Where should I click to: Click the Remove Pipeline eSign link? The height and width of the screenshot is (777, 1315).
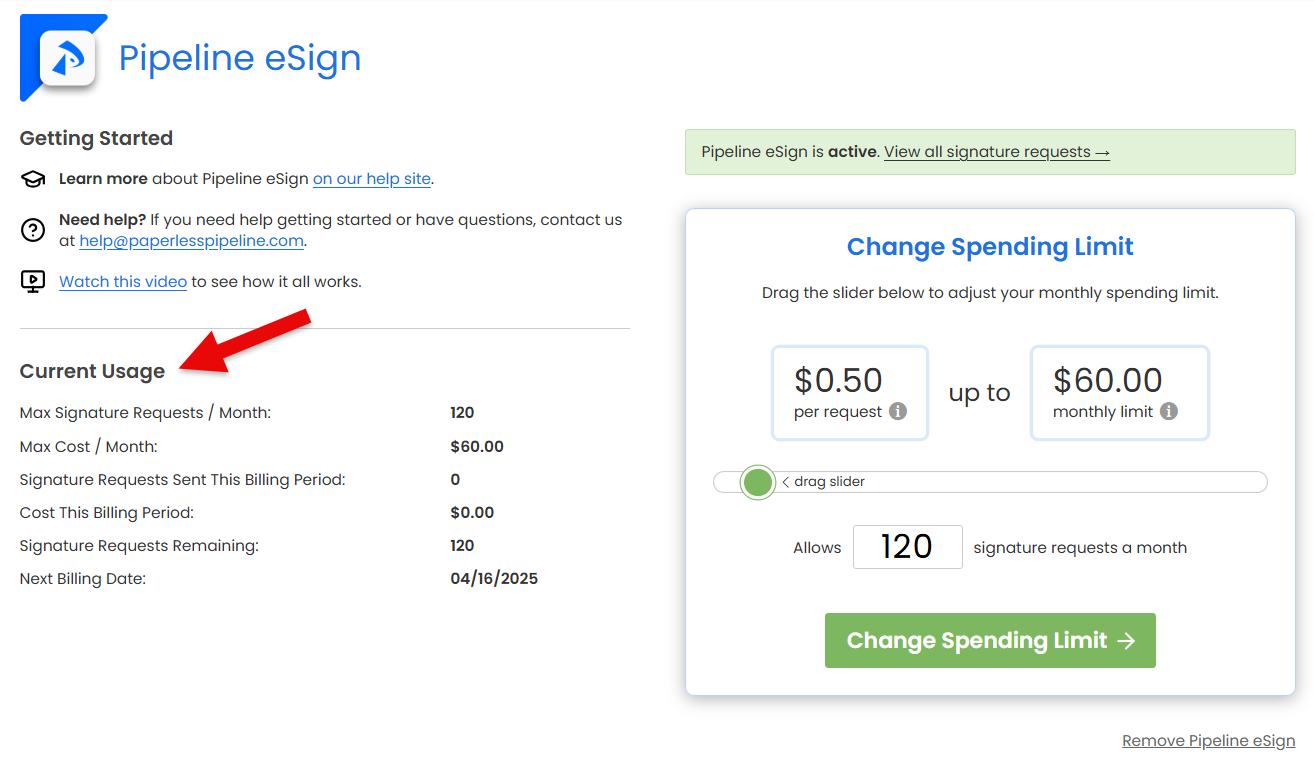(x=1208, y=741)
